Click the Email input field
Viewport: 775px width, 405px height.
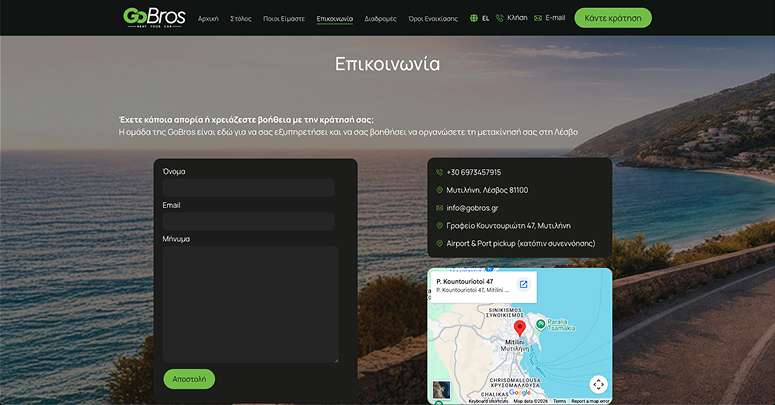[249, 222]
